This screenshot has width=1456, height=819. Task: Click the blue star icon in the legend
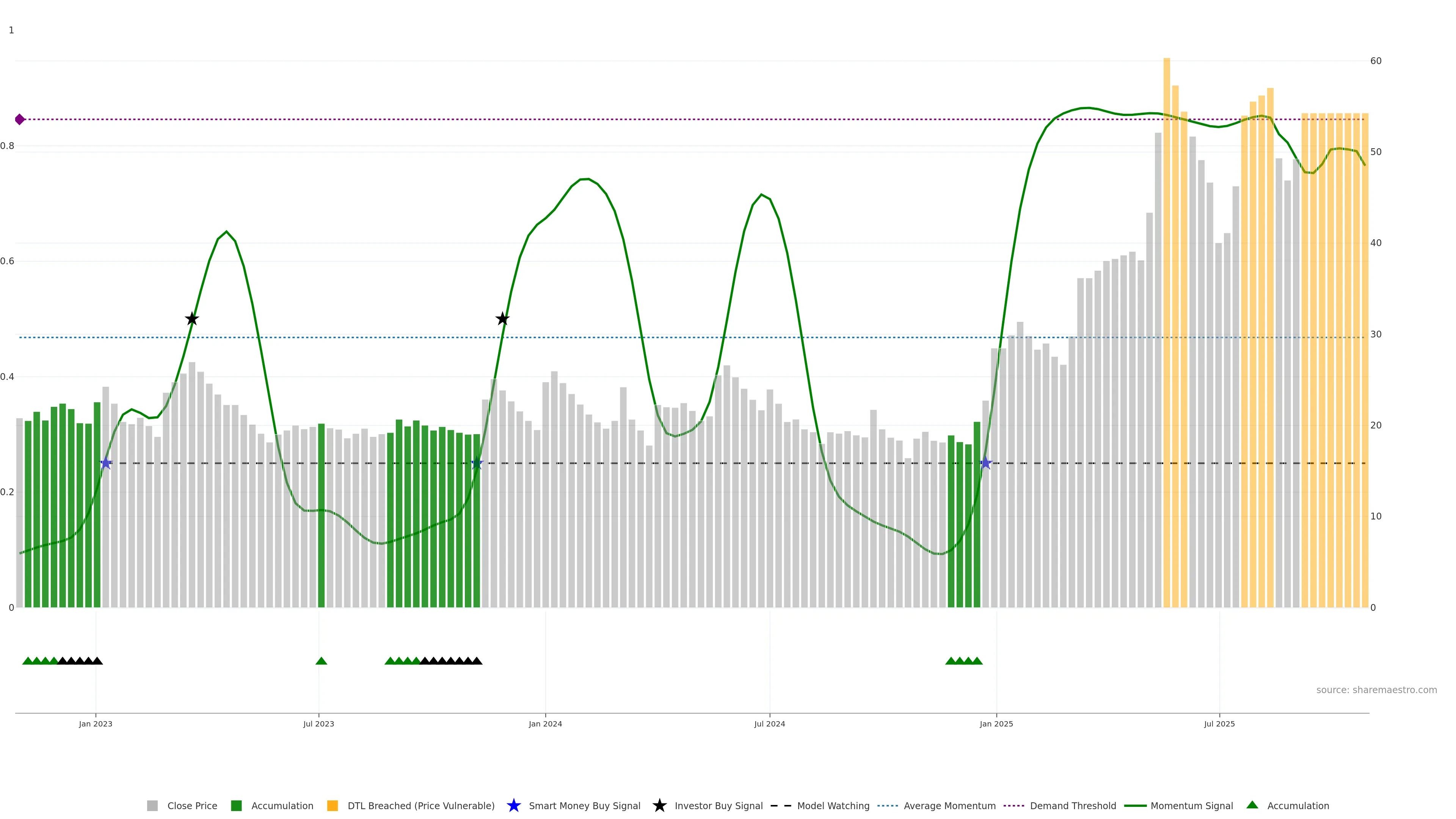pos(513,805)
